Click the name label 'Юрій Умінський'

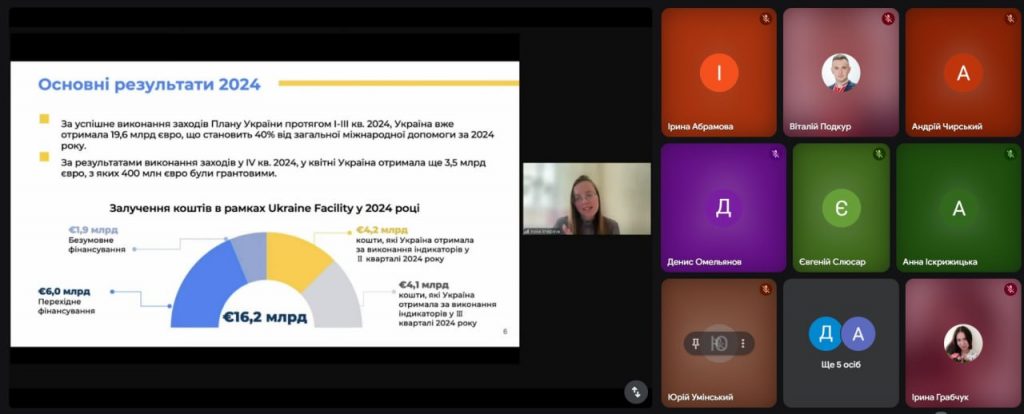click(x=700, y=397)
